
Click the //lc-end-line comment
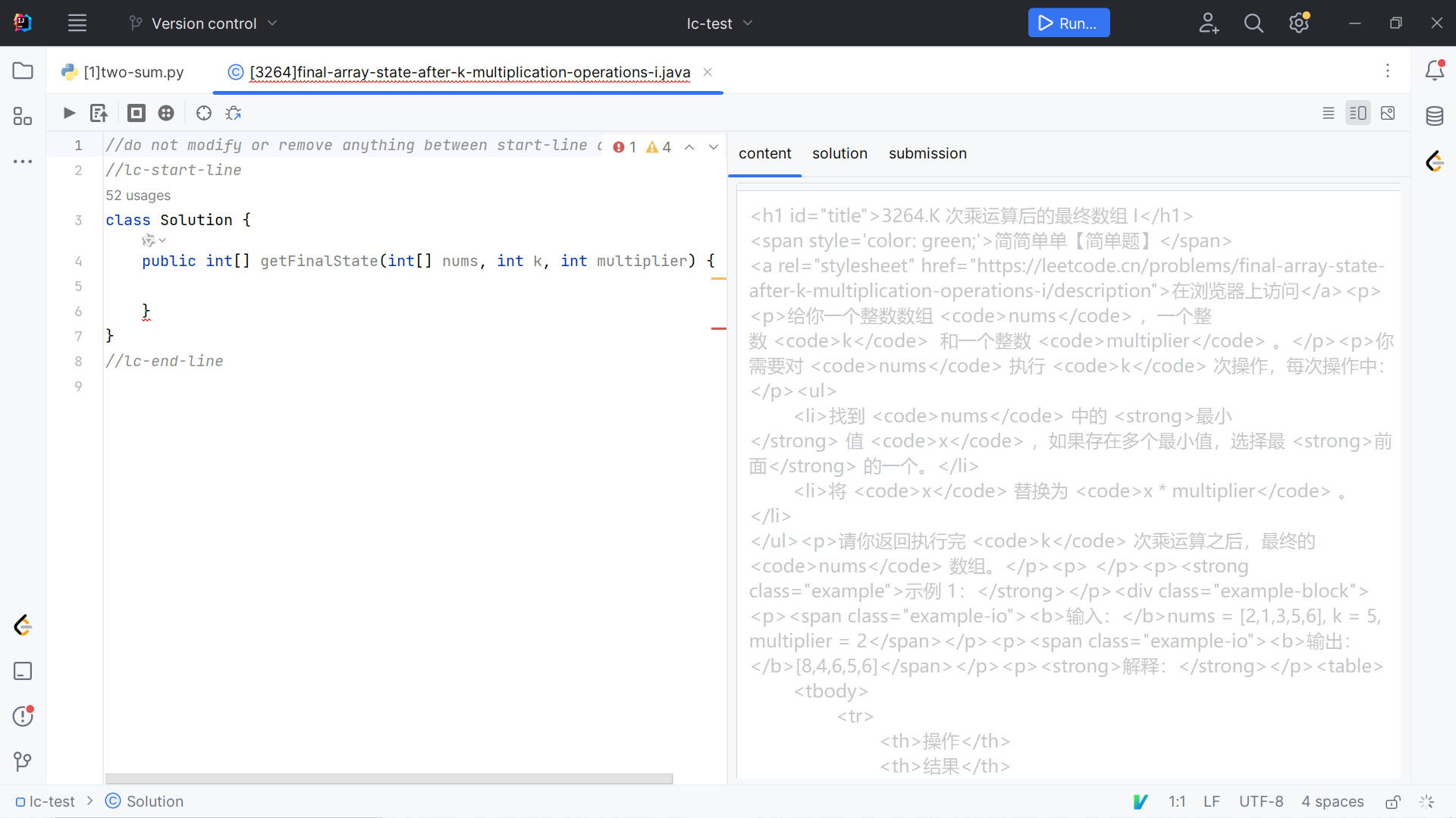click(x=165, y=361)
